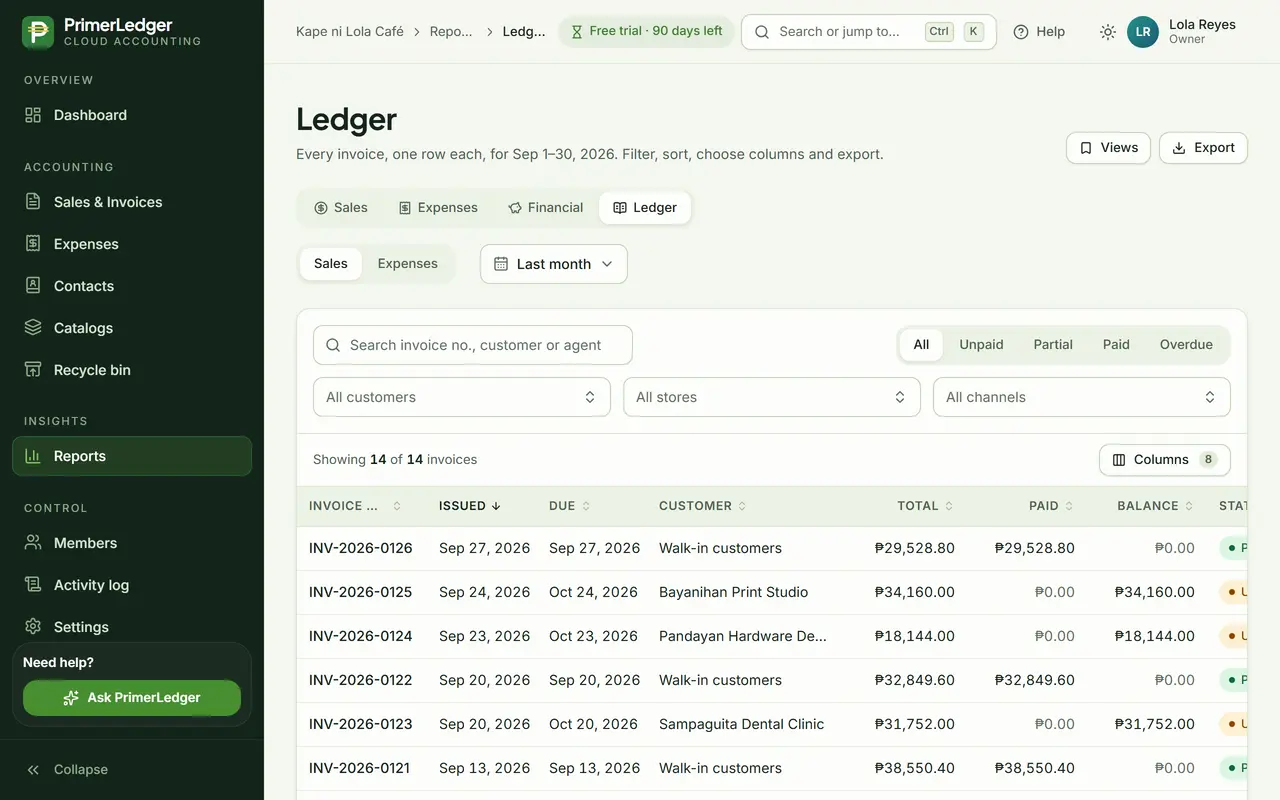Viewport: 1280px width, 800px height.
Task: Switch to the Financial report tab
Action: pyautogui.click(x=545, y=208)
